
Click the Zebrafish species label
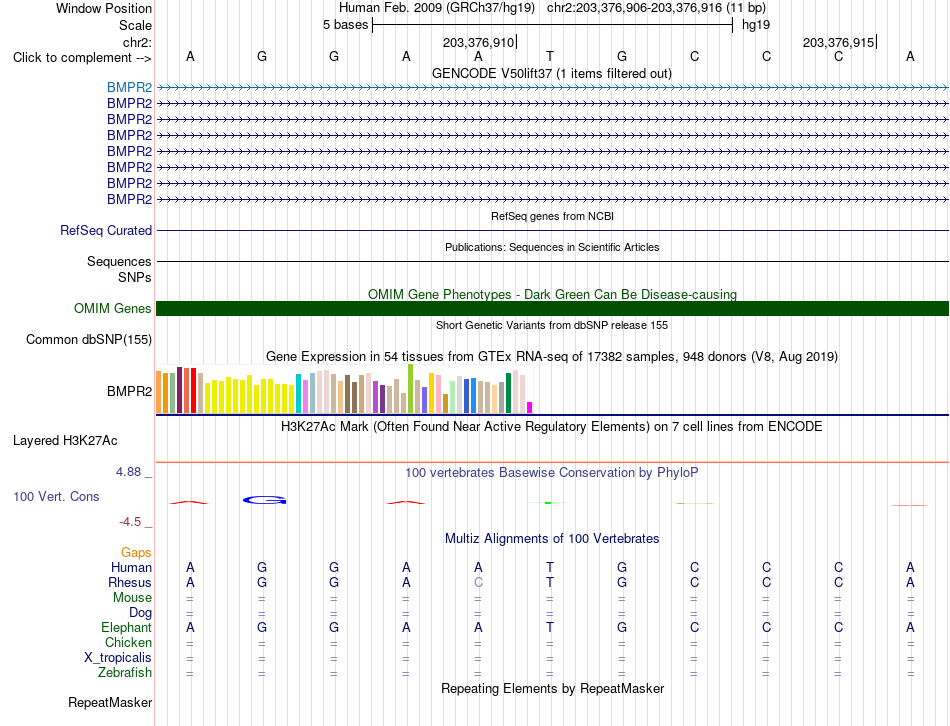(125, 672)
